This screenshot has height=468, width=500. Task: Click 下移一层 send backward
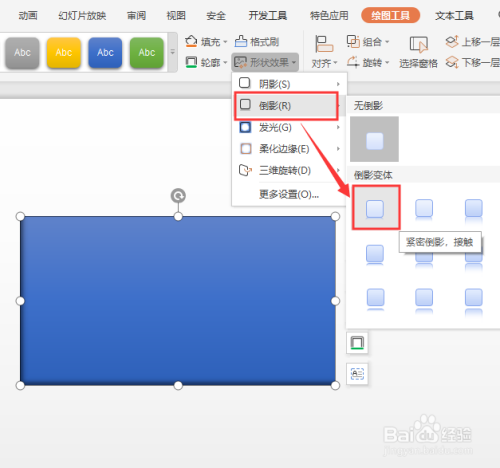(473, 62)
